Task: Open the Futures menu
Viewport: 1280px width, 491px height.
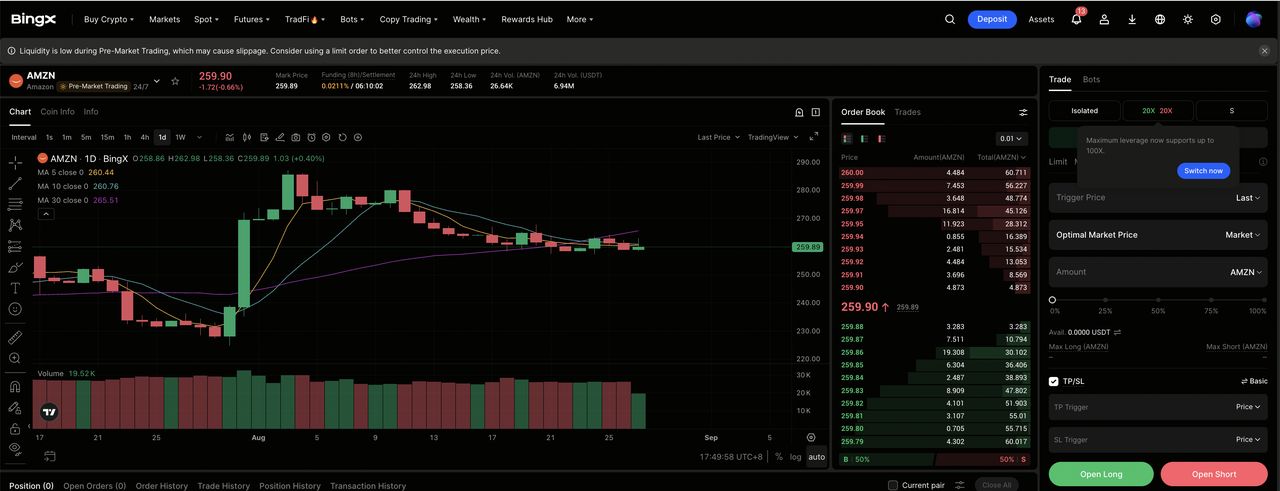Action: tap(250, 19)
